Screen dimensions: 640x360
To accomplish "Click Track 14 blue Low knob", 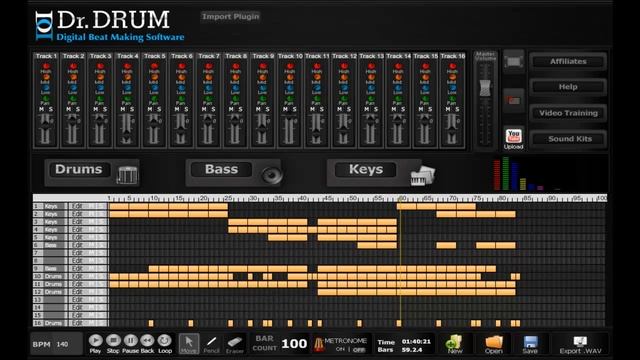I will (398, 87).
